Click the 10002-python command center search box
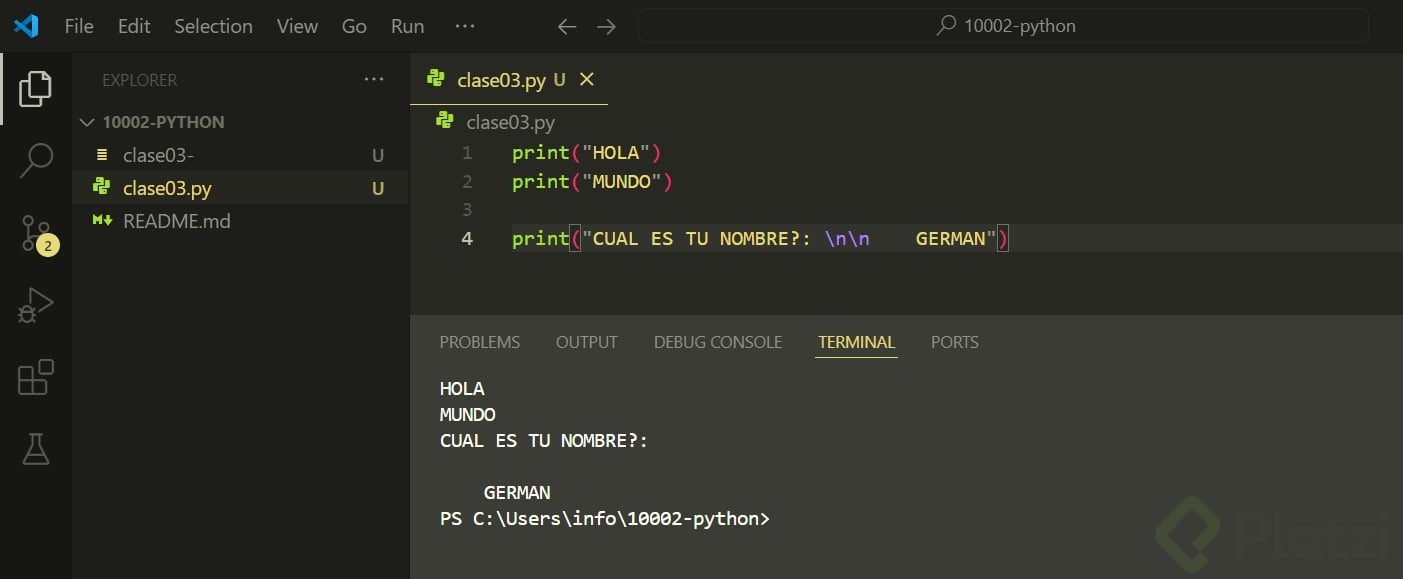This screenshot has width=1403, height=579. (1003, 27)
